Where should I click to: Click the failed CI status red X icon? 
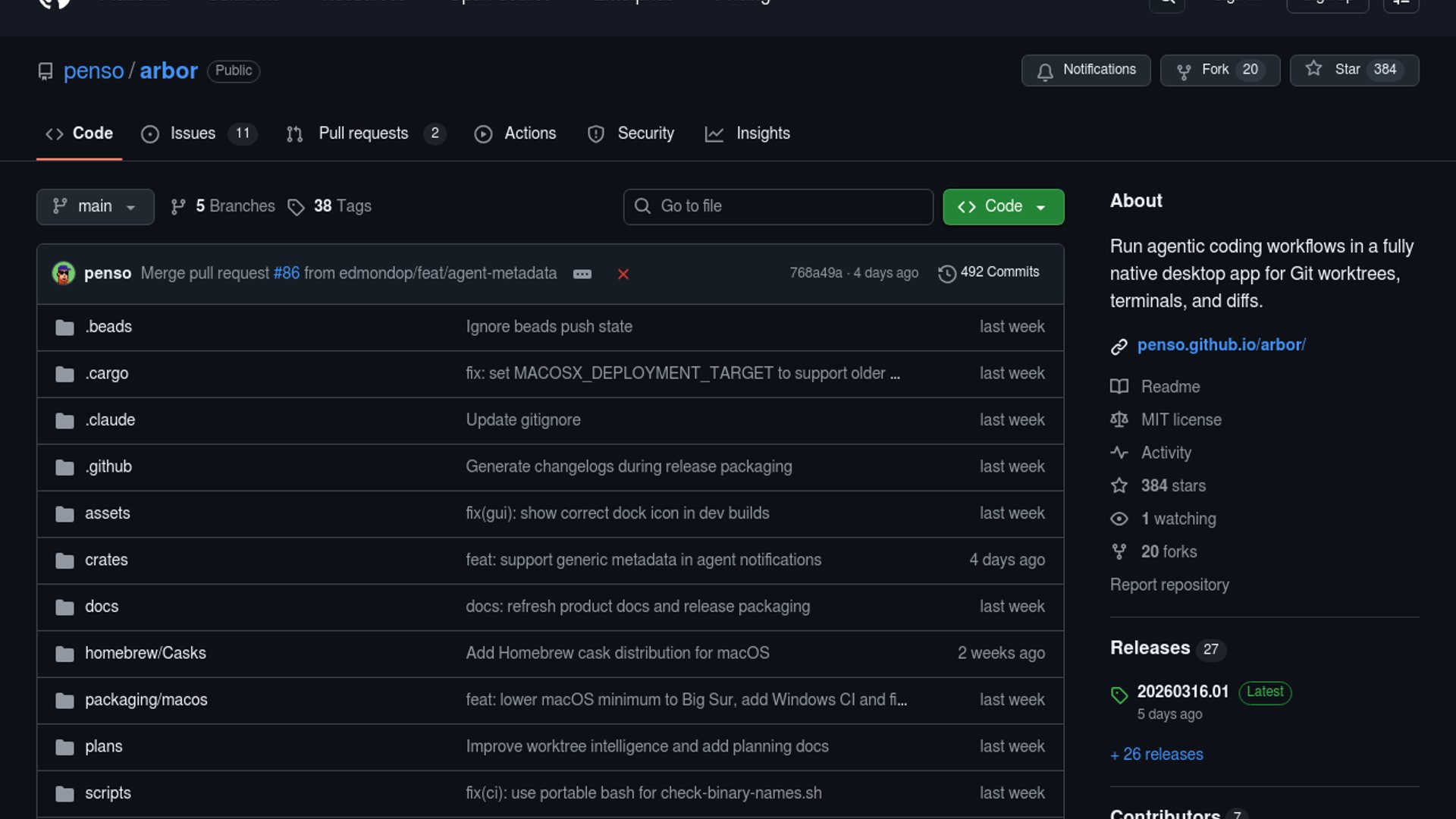pos(623,274)
